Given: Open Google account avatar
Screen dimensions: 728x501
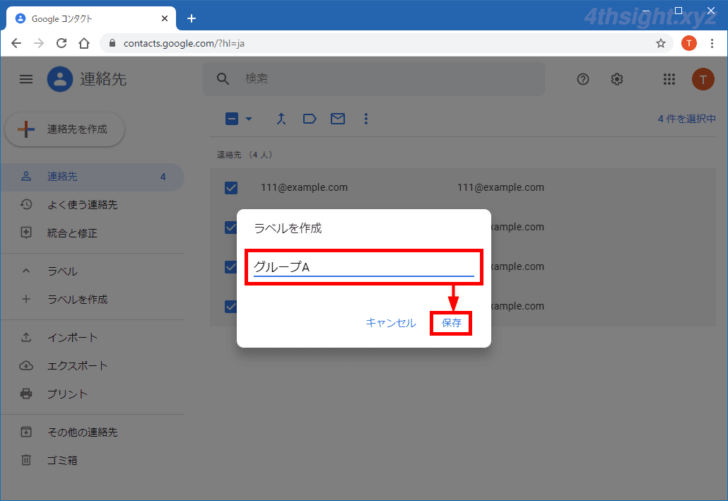Looking at the screenshot, I should [x=703, y=79].
